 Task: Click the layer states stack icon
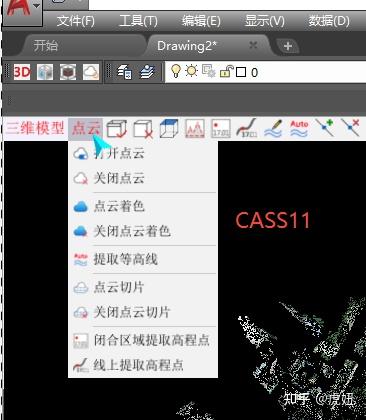coord(147,72)
